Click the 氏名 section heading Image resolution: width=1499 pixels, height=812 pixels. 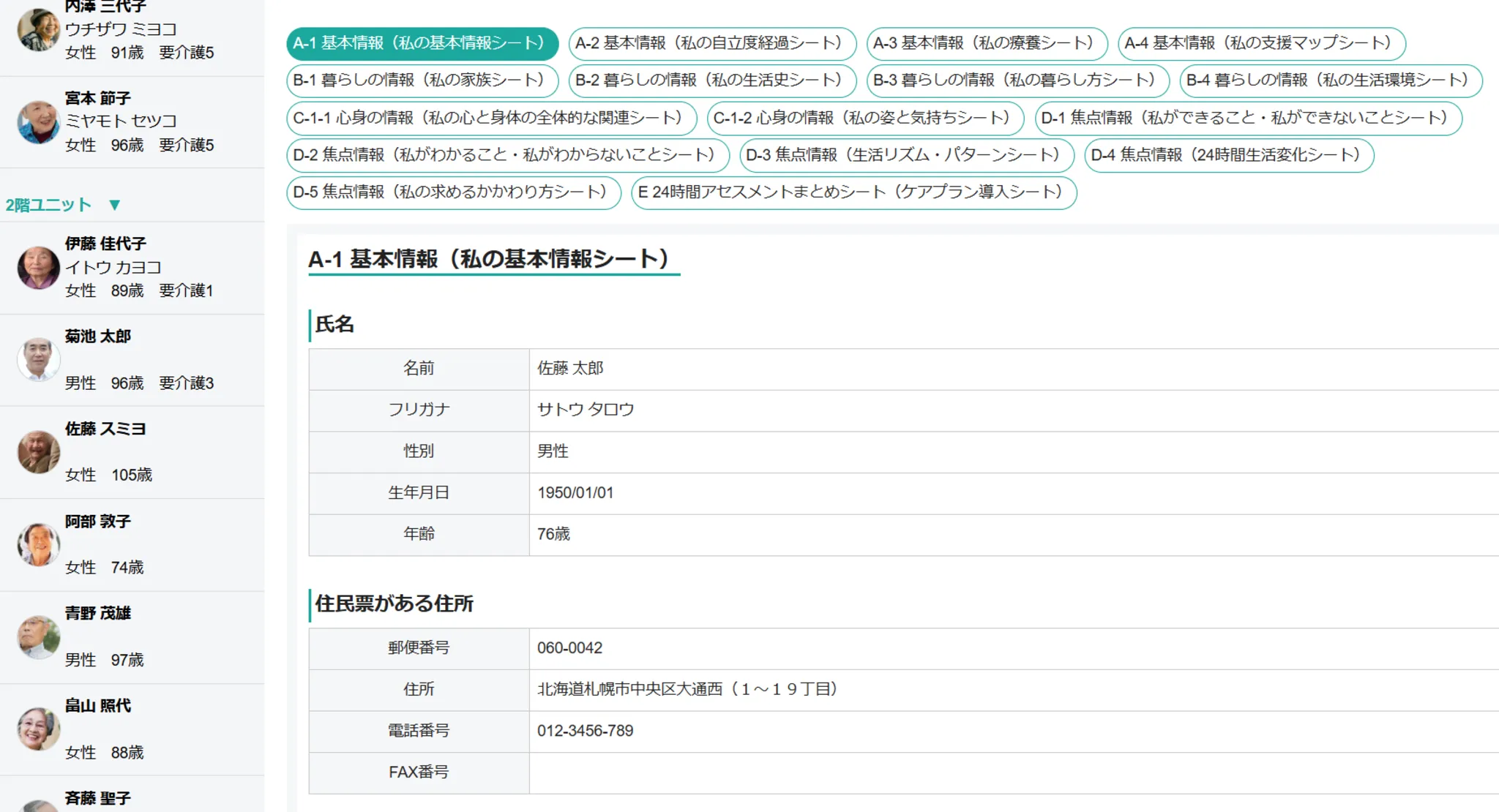pos(334,324)
